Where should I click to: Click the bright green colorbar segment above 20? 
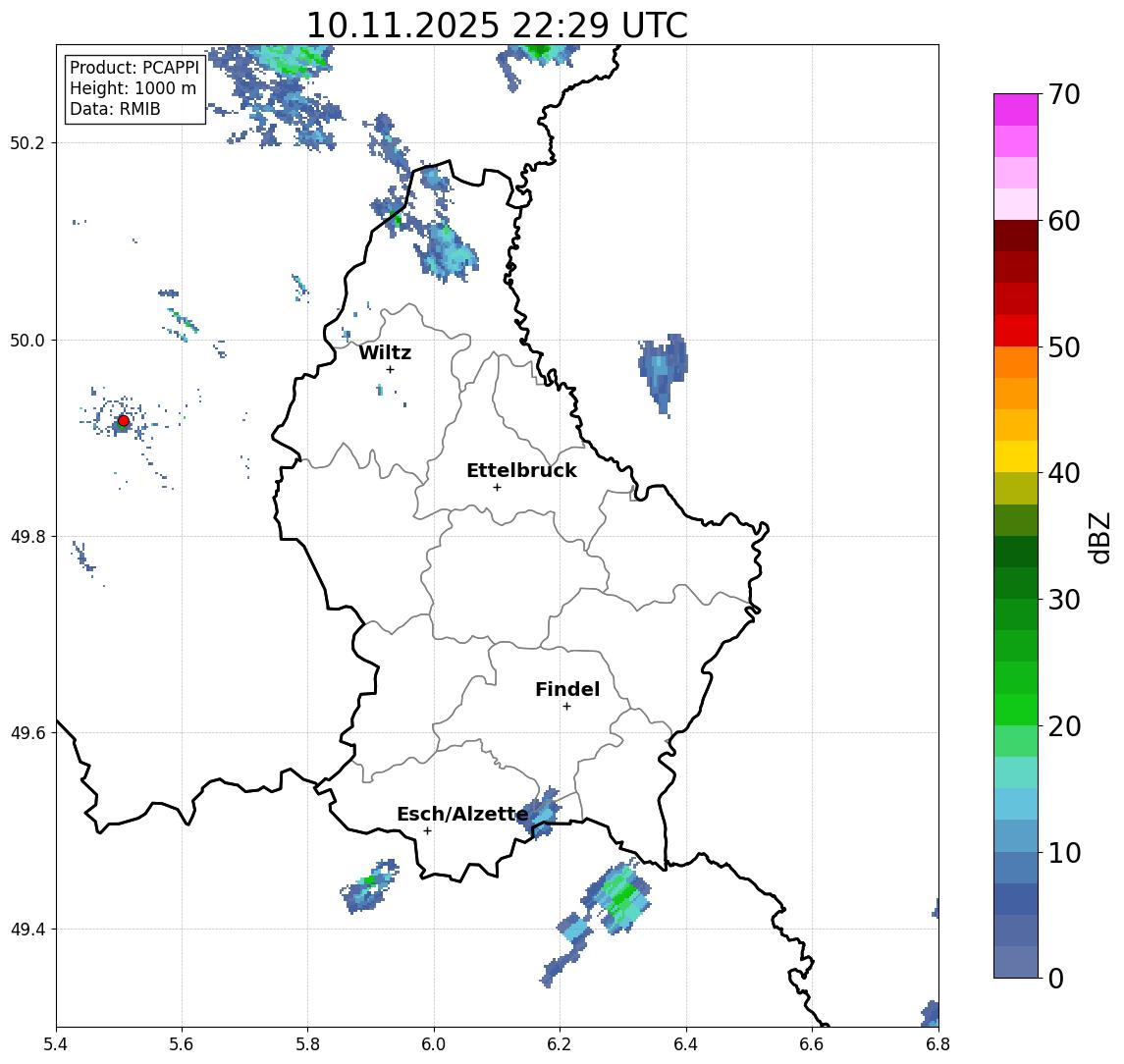1016,709
